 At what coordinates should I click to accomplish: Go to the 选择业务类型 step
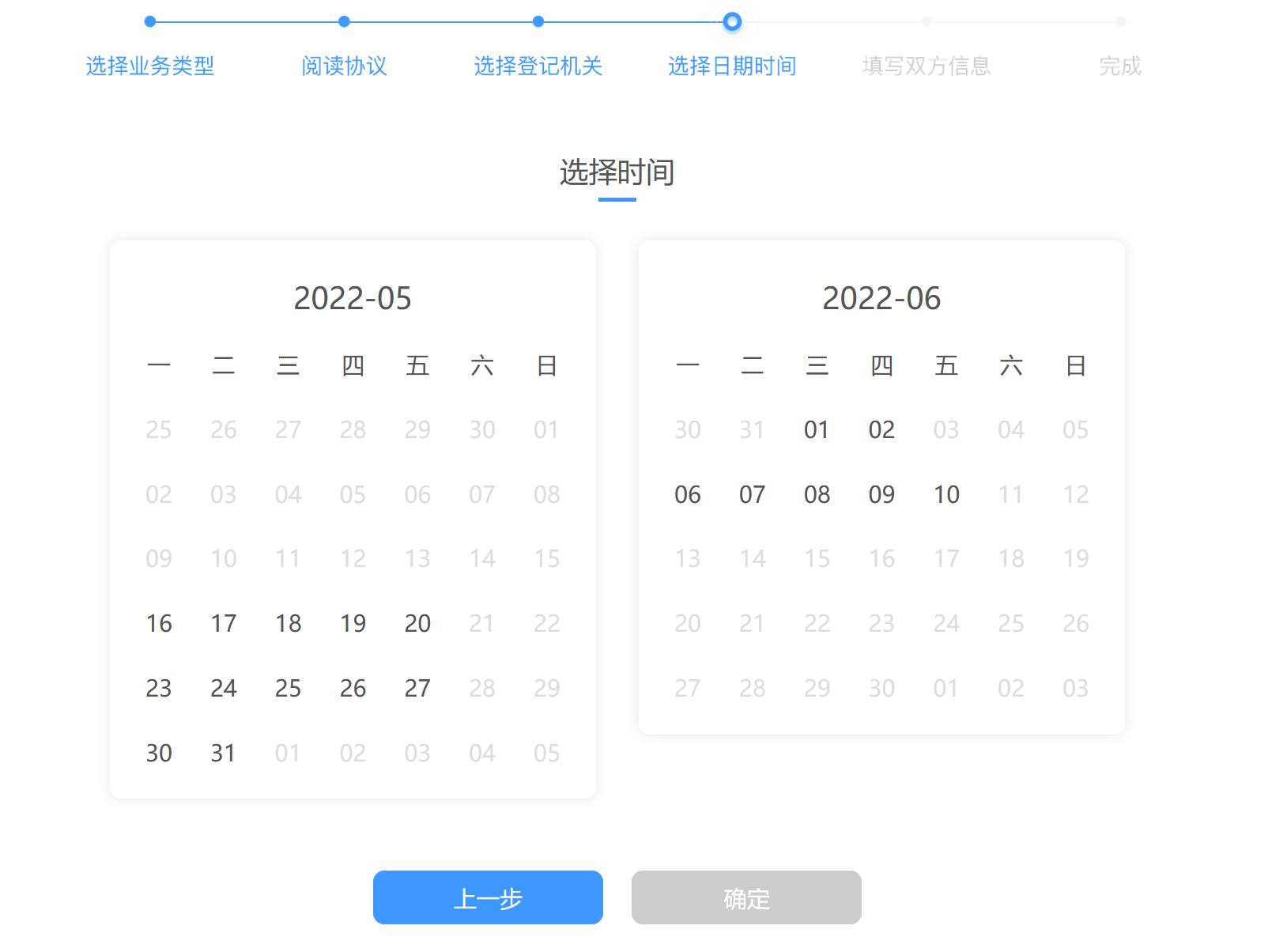point(150,66)
